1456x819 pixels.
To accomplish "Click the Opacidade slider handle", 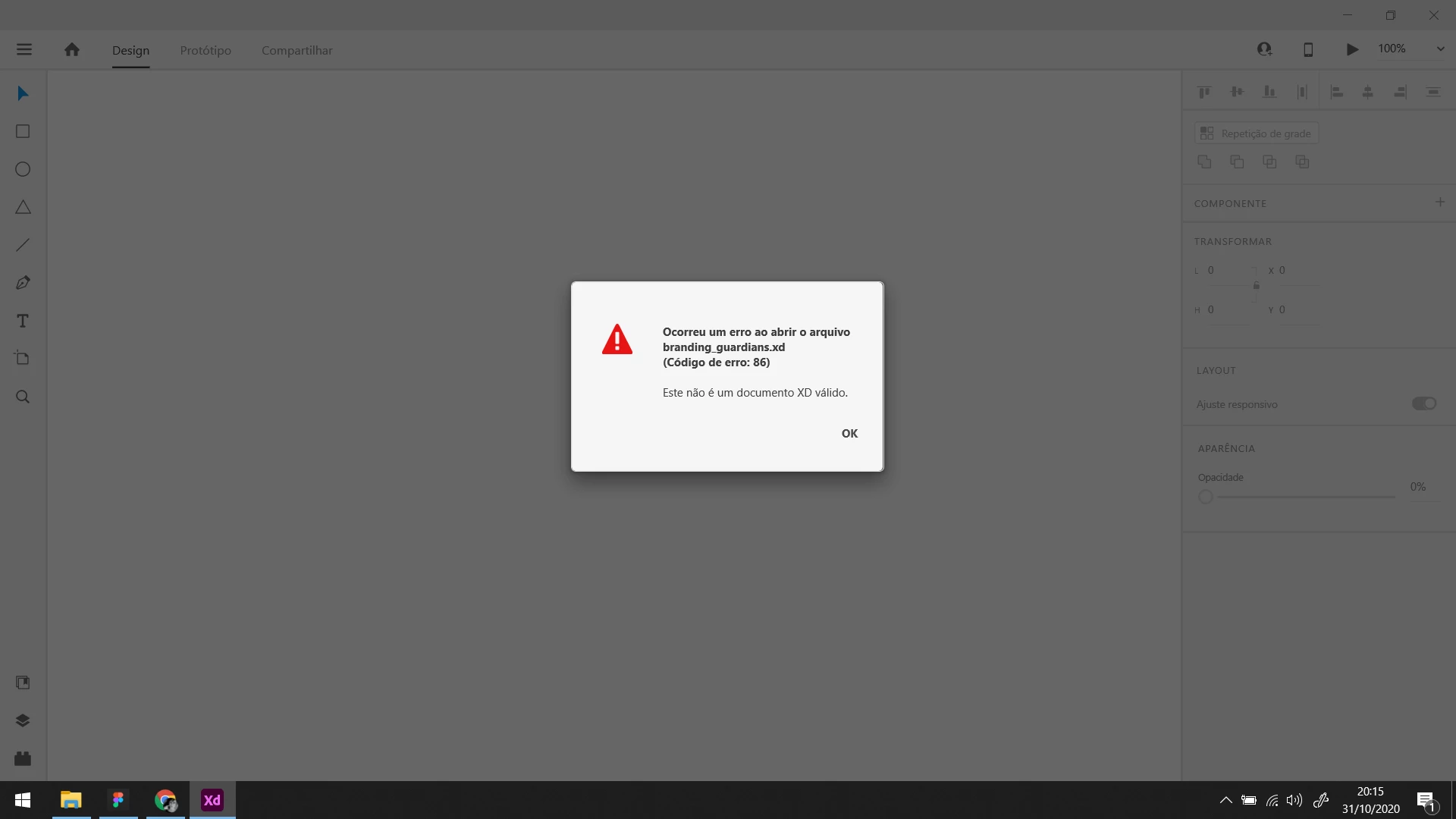I will click(1206, 497).
